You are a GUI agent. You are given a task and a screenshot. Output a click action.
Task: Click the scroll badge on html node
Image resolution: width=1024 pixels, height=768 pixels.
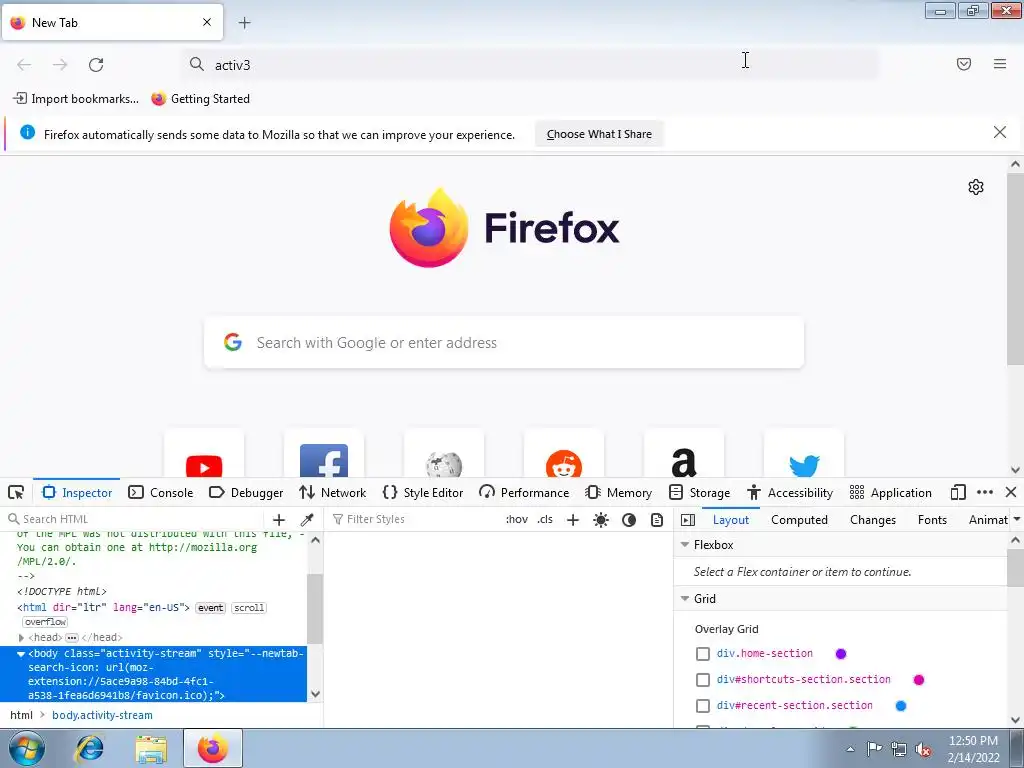[x=249, y=608]
